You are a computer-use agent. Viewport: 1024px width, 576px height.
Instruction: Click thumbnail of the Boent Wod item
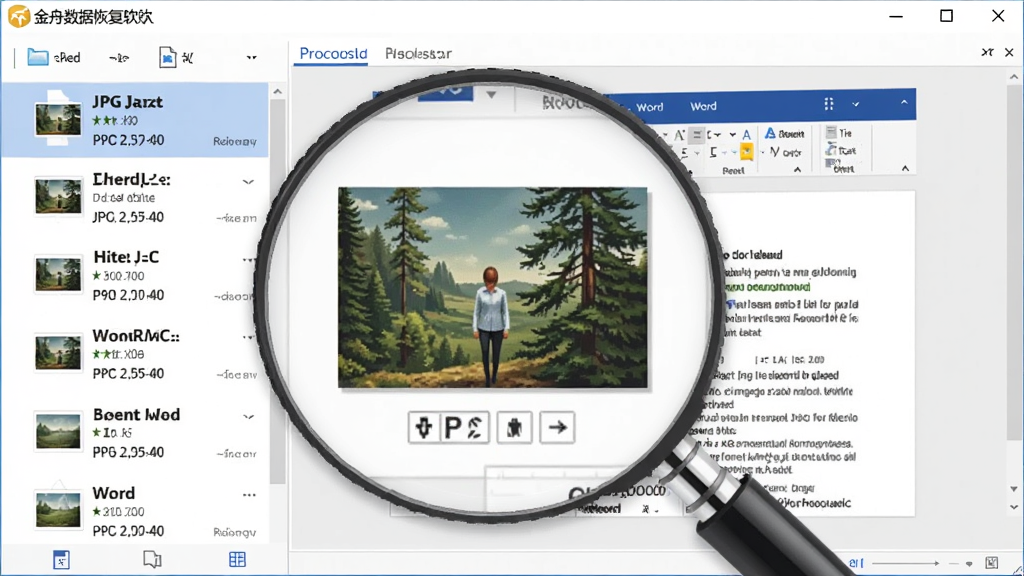coord(59,431)
